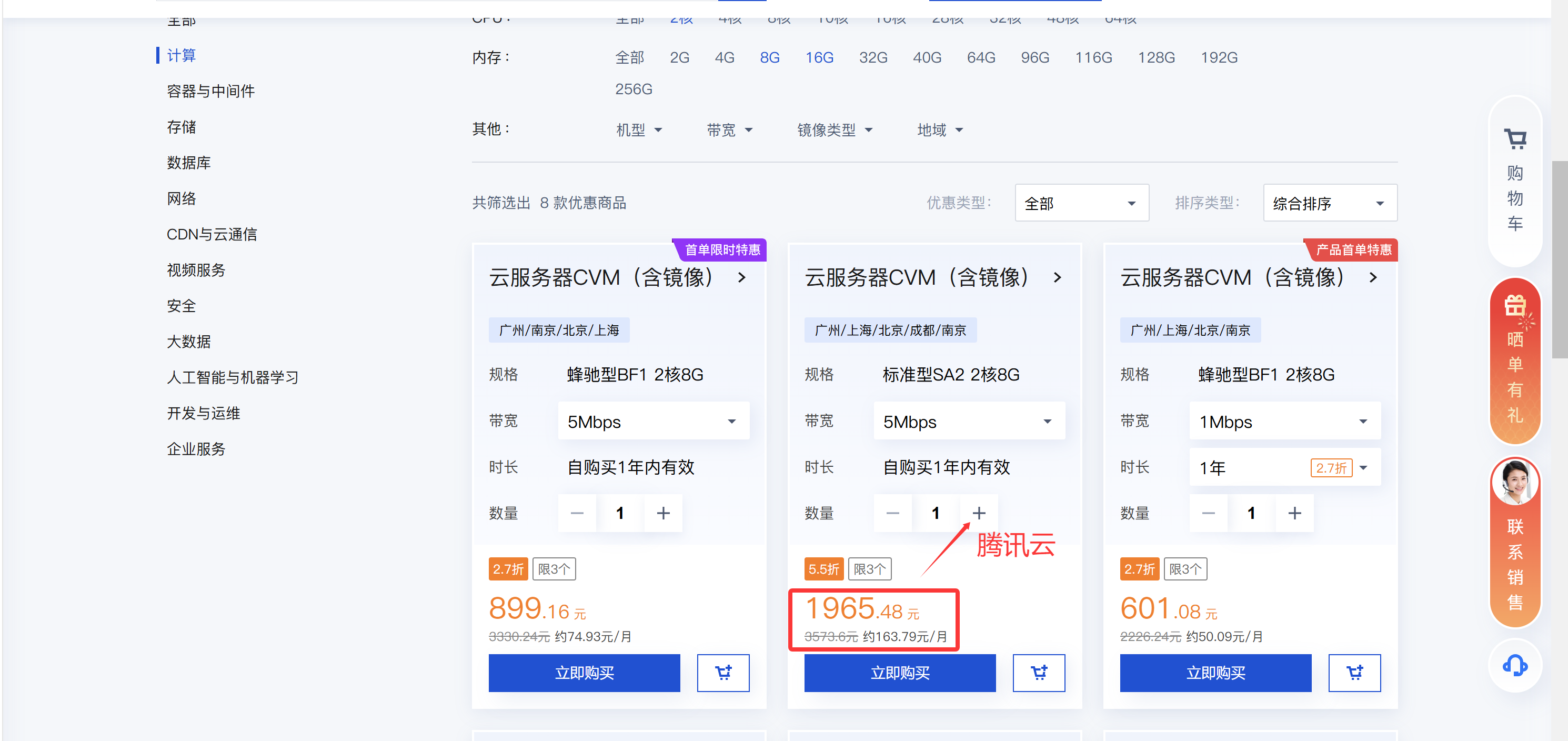The width and height of the screenshot is (1568, 741).
Task: Open 1Mbps card title arrow
Action: [x=1373, y=278]
